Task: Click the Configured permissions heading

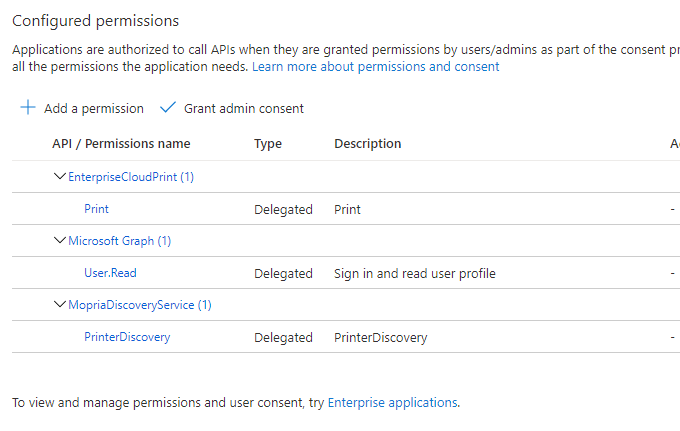Action: (x=95, y=20)
